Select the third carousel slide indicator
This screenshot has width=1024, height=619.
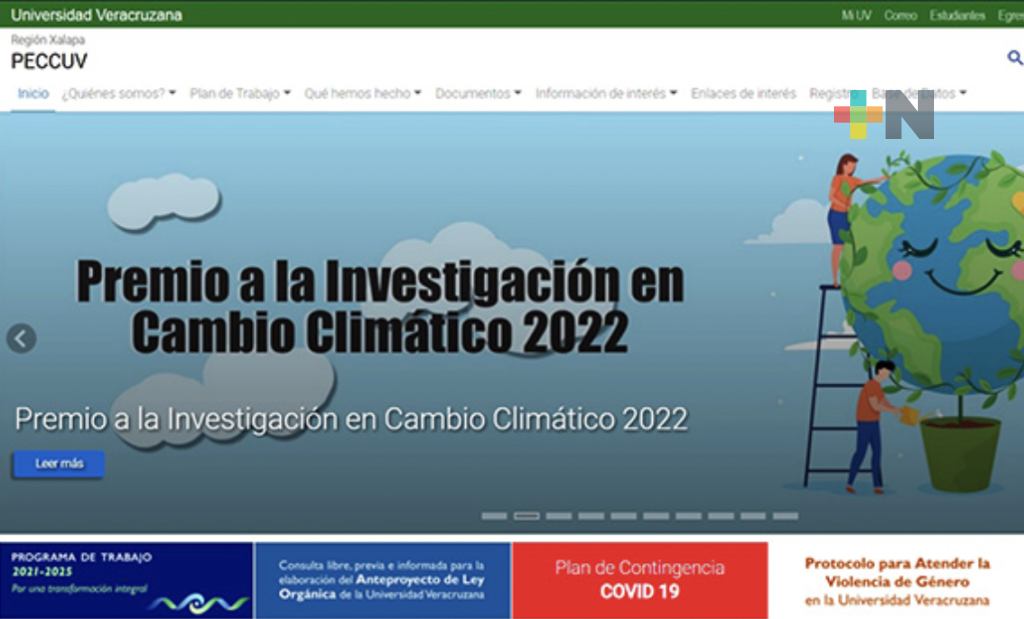(559, 516)
